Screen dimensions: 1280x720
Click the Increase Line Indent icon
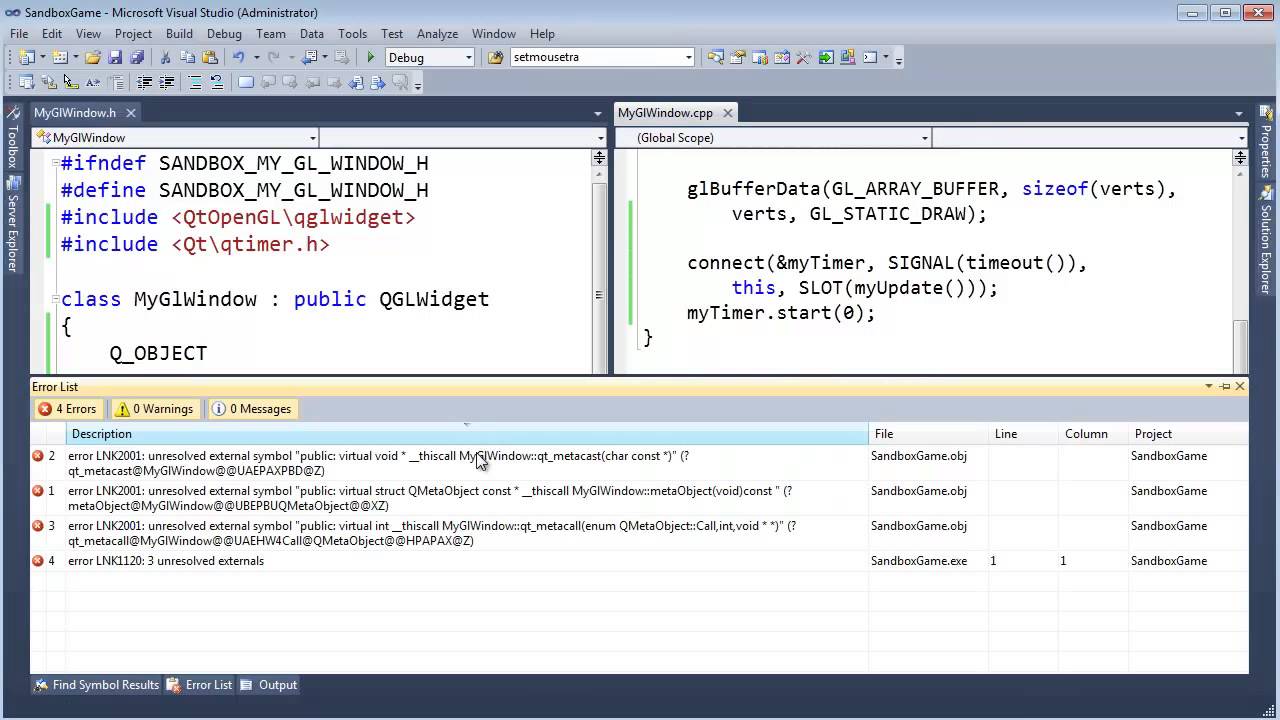point(167,82)
